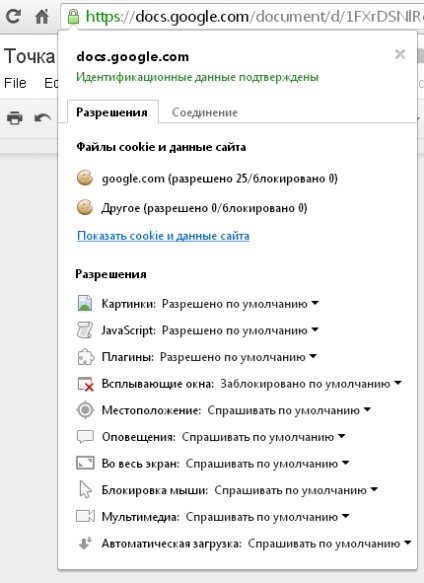Click the Блокировка мыши cursor icon

point(86,490)
